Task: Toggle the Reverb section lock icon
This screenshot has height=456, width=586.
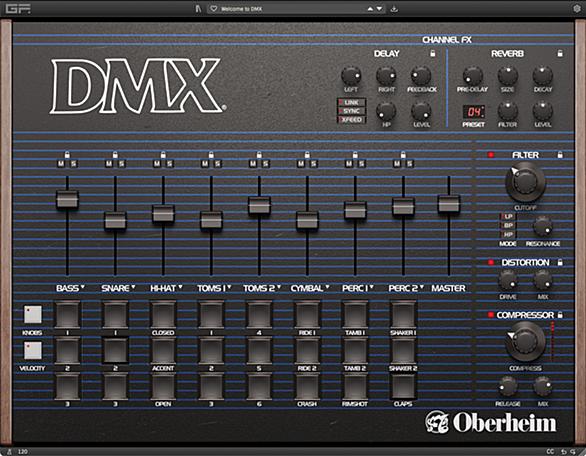Action: click(x=560, y=53)
